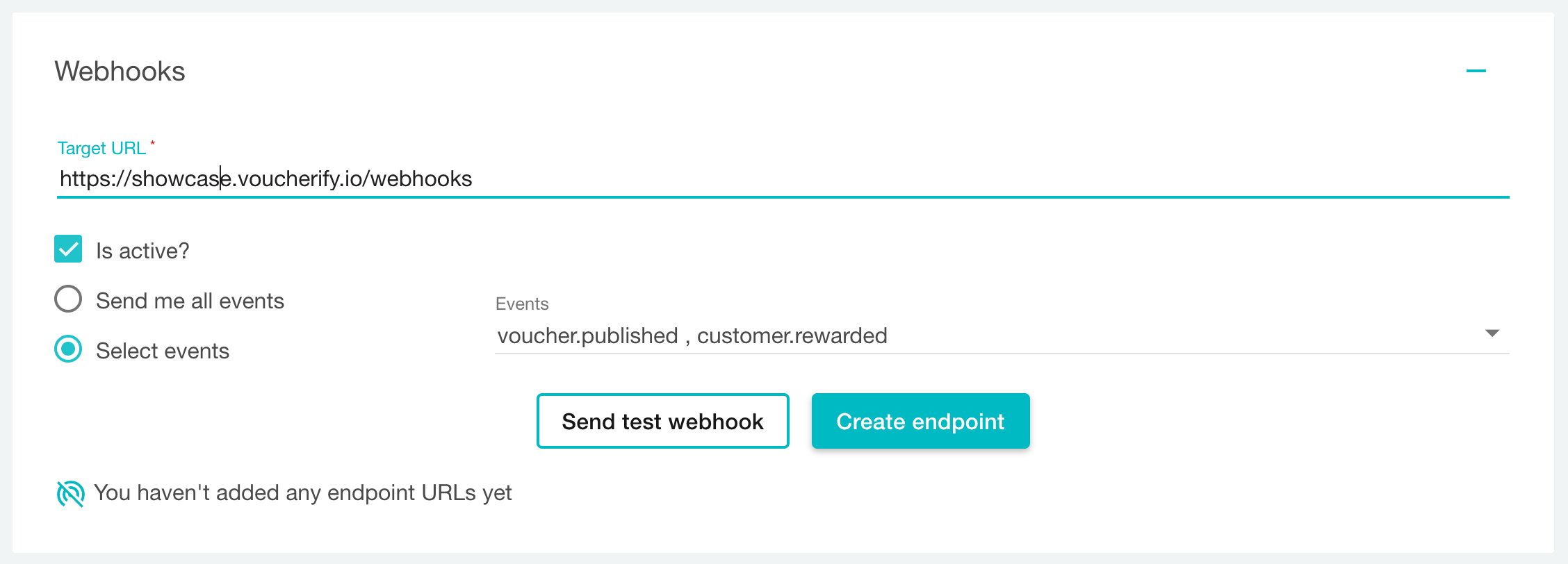Click the Target URL label
1568x564 pixels.
(x=102, y=147)
